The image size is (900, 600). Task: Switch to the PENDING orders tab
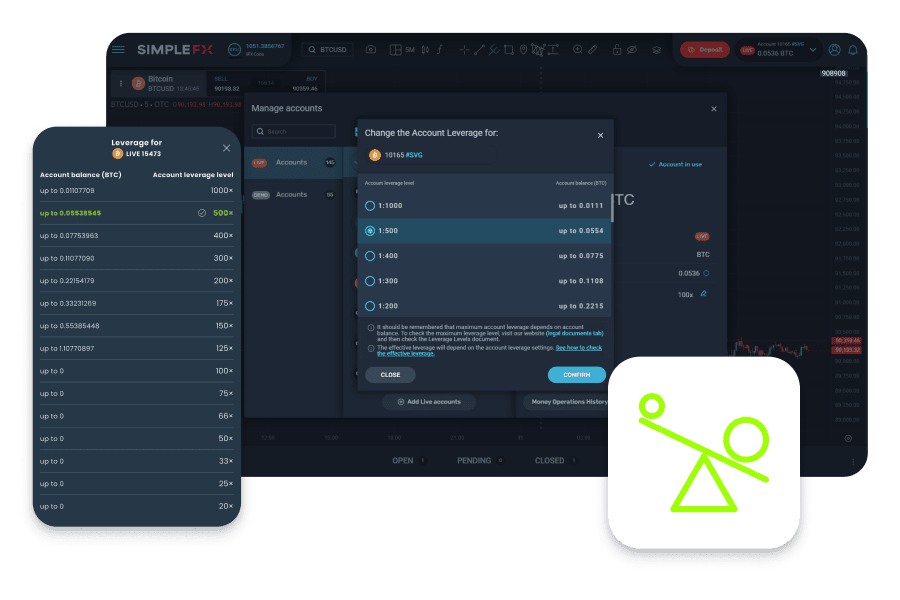[473, 461]
